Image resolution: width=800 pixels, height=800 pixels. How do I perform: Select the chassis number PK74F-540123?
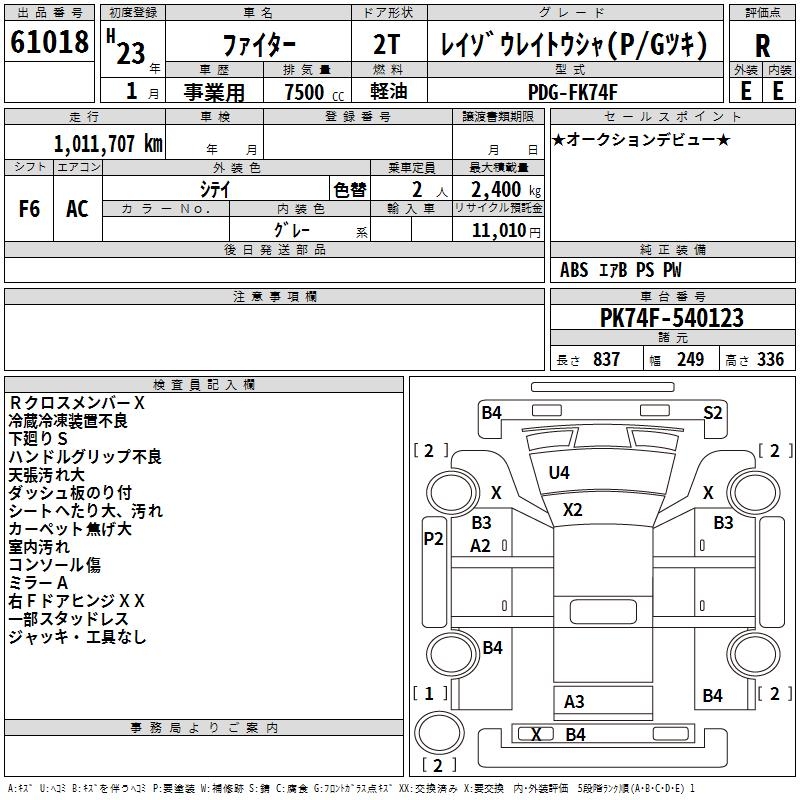click(x=671, y=317)
